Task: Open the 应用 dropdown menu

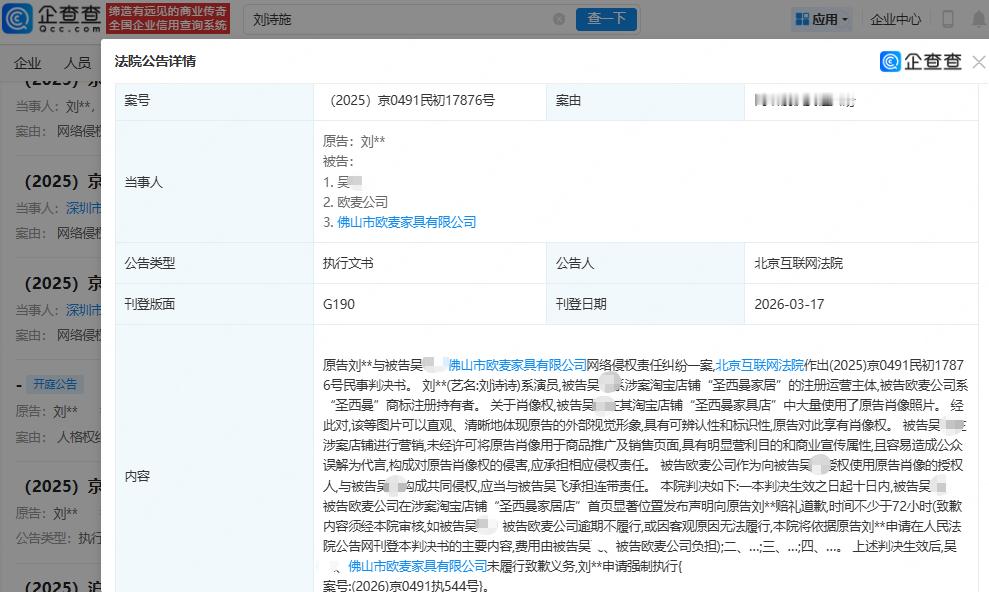Action: pos(822,18)
